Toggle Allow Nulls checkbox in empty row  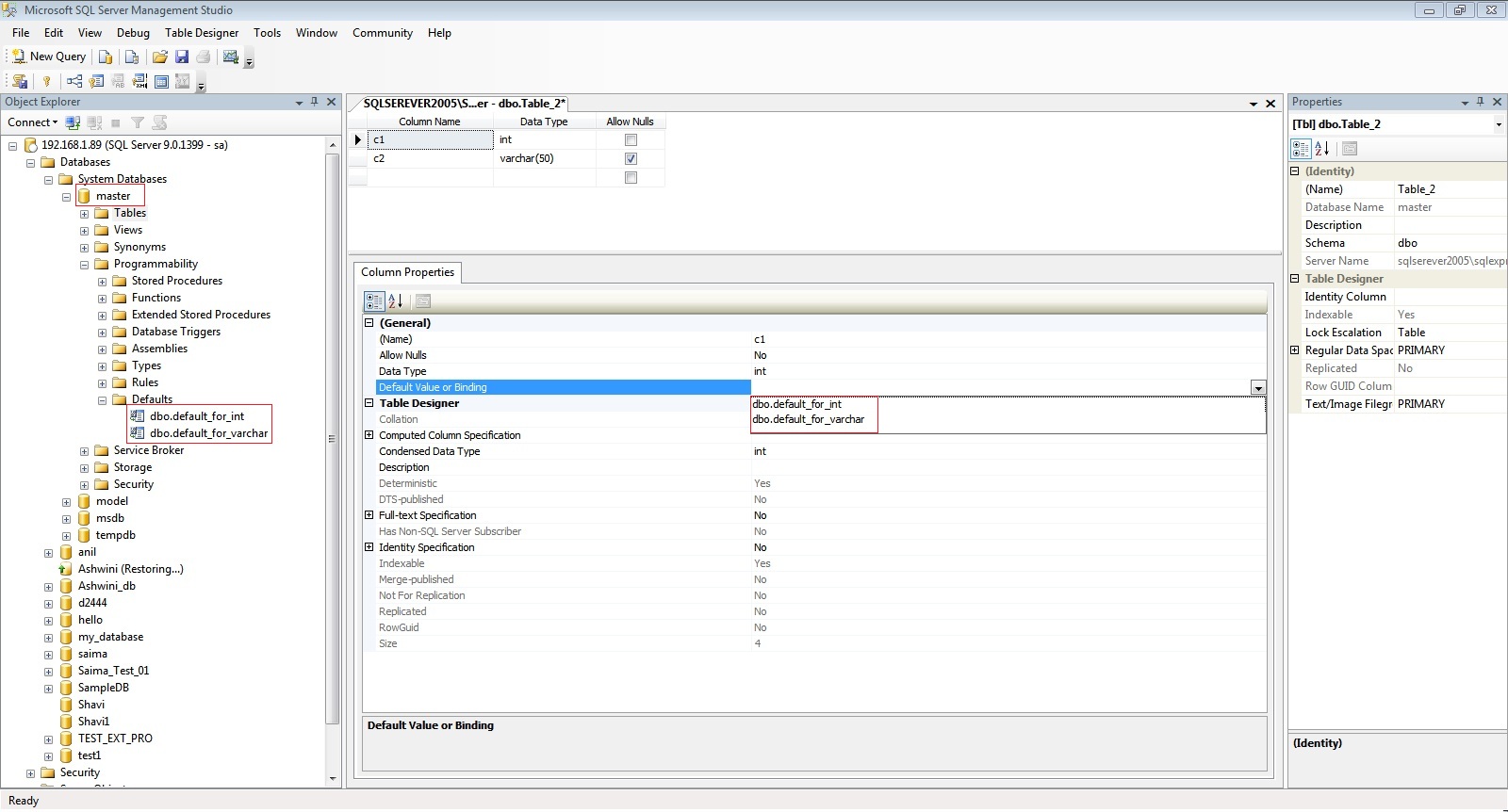coord(631,178)
